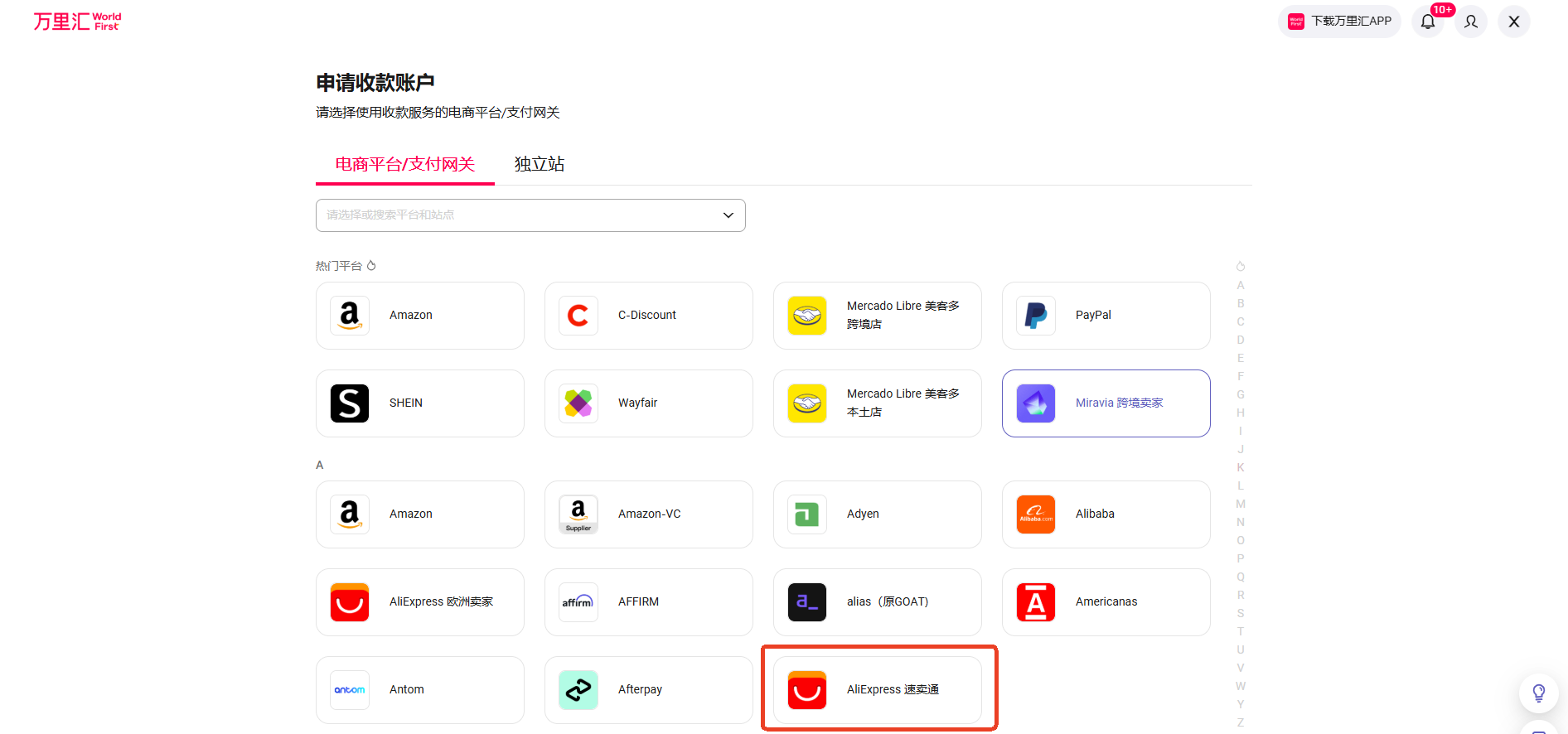Jump to letter M in index
Viewport: 1568px width, 734px height.
pyautogui.click(x=1241, y=504)
